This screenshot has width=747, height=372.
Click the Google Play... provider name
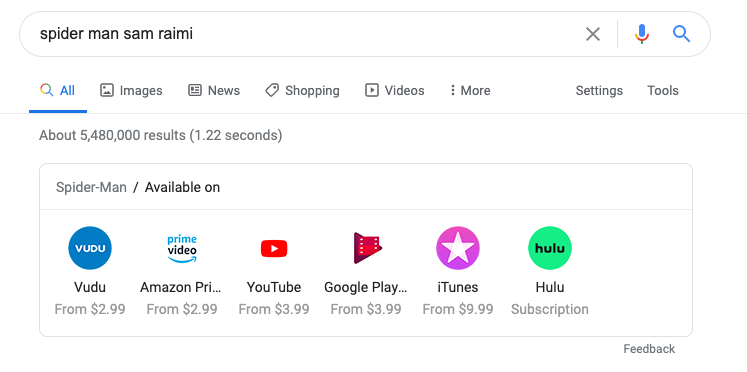point(366,287)
